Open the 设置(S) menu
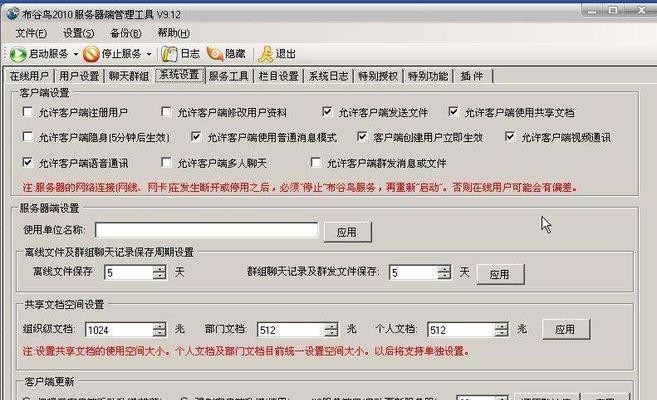 78,33
